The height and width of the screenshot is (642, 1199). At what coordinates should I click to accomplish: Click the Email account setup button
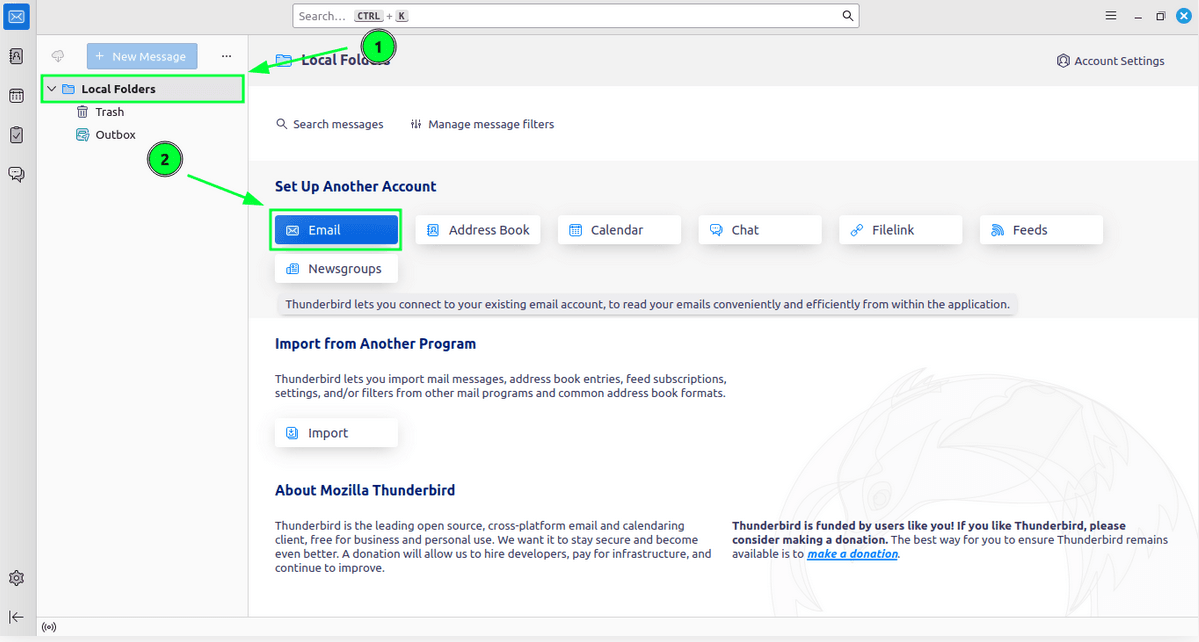click(337, 230)
